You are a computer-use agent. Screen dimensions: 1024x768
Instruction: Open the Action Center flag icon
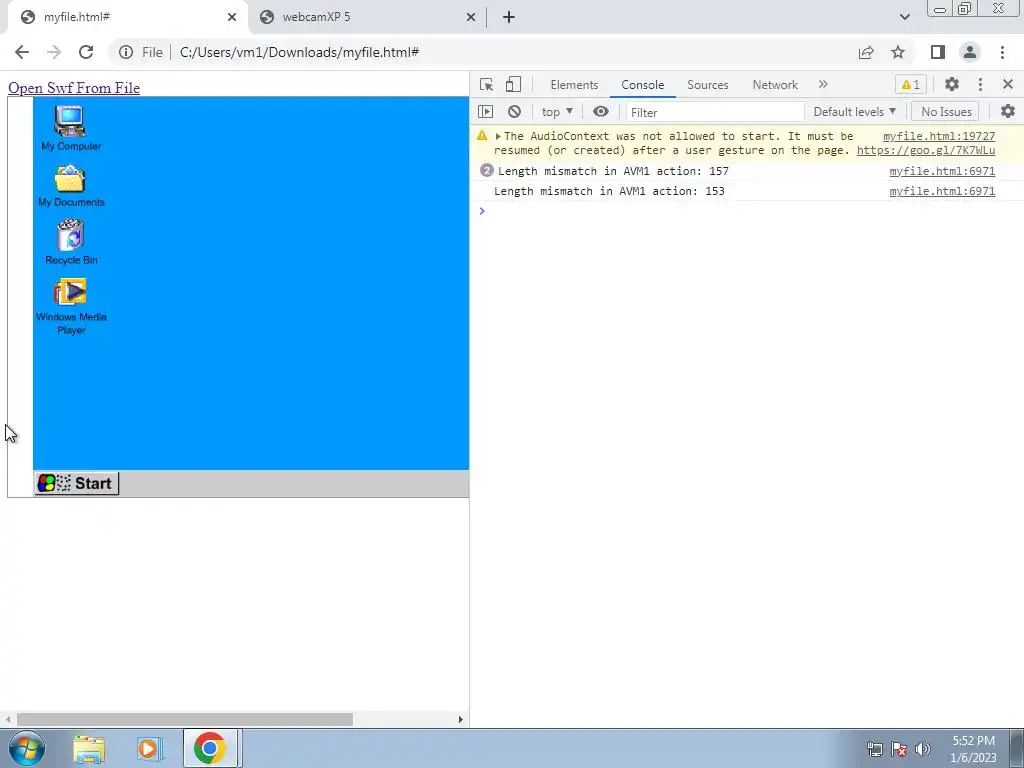click(x=899, y=749)
